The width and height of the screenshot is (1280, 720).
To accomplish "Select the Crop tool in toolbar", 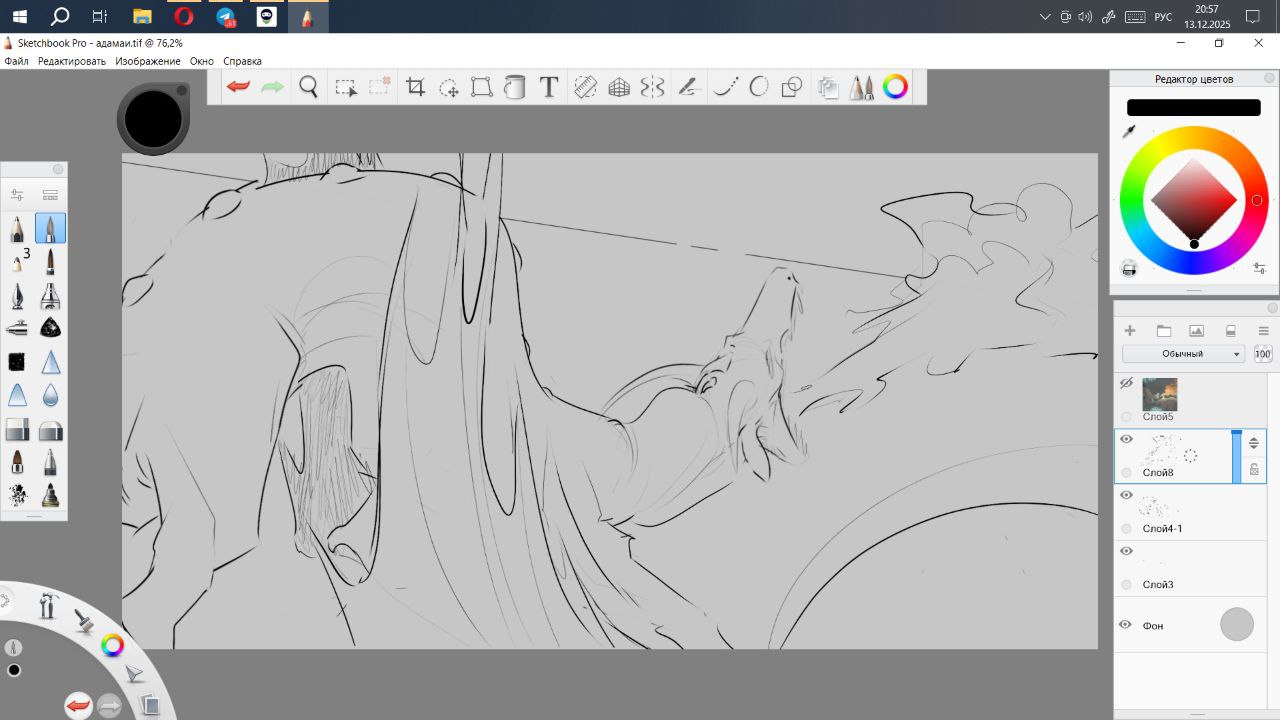I will coord(416,87).
